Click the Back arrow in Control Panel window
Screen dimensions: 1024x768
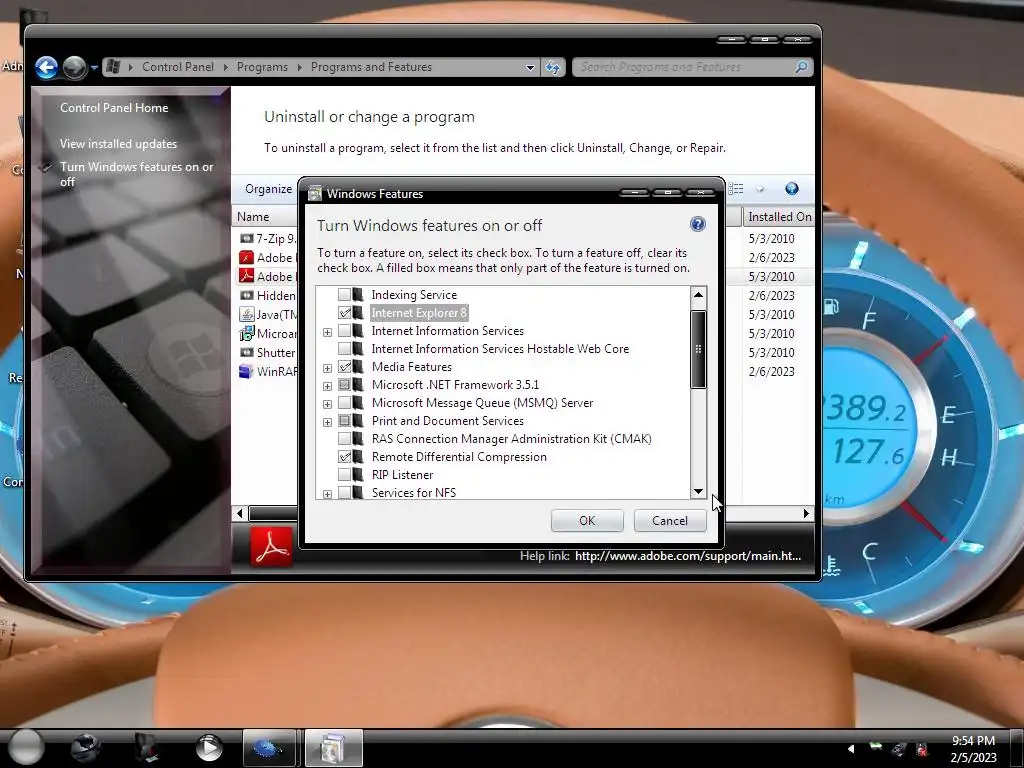[46, 67]
